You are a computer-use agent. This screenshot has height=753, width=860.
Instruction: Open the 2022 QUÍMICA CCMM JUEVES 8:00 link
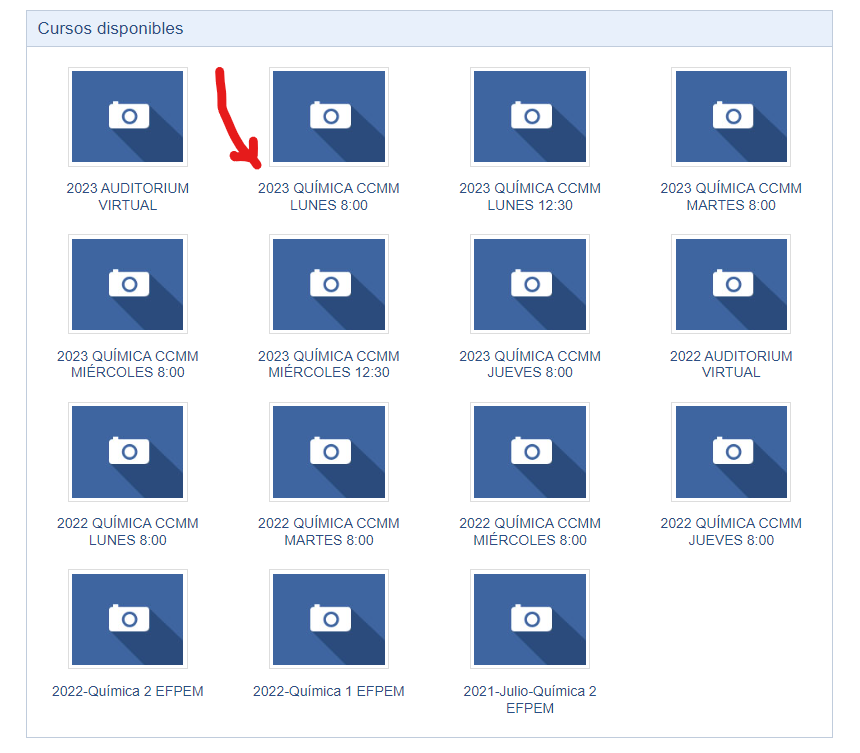click(x=731, y=531)
